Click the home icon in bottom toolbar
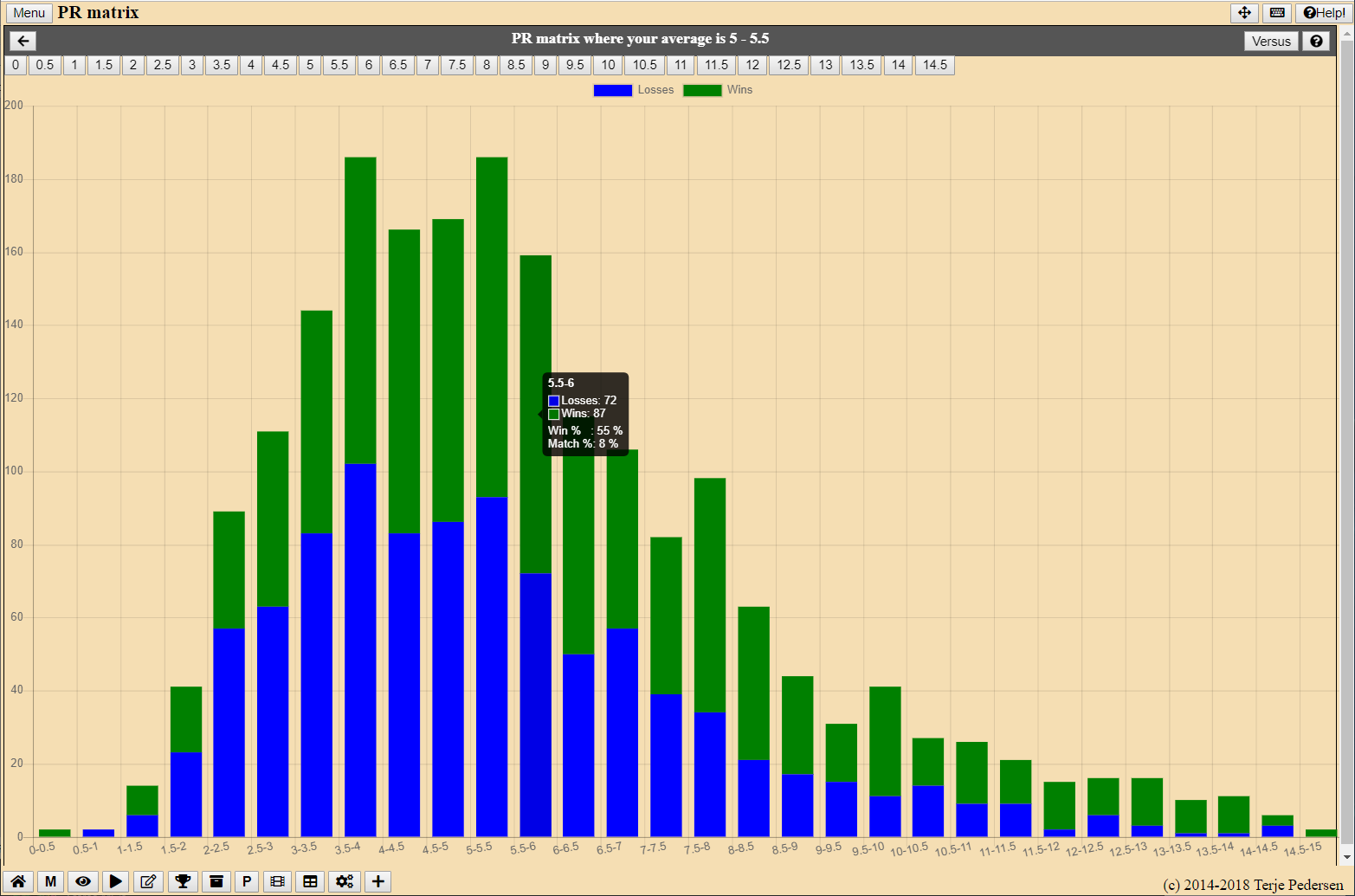This screenshot has height=896, width=1355. [x=18, y=881]
